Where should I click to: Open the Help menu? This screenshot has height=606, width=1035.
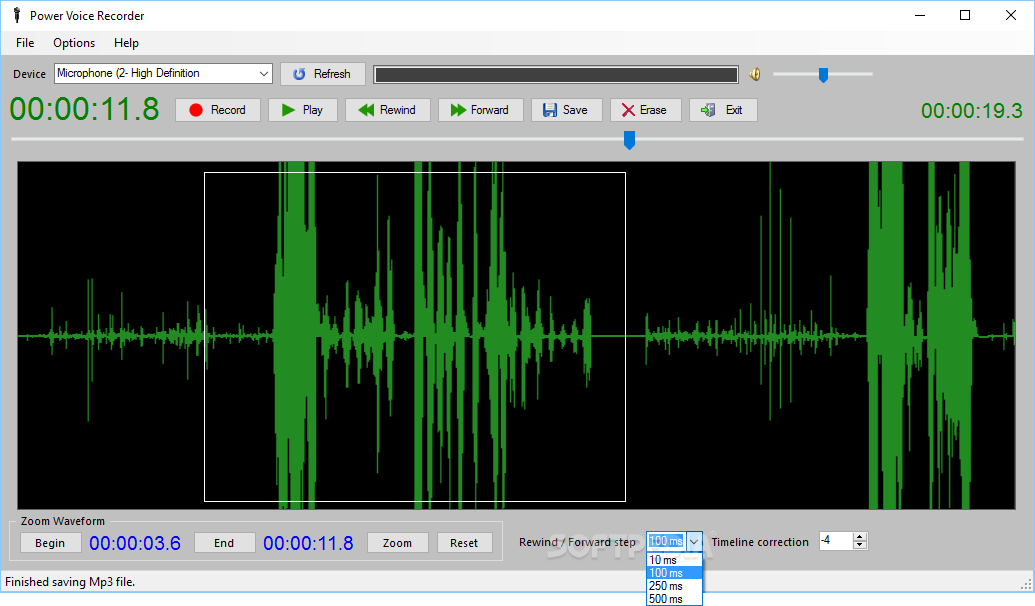tap(126, 43)
